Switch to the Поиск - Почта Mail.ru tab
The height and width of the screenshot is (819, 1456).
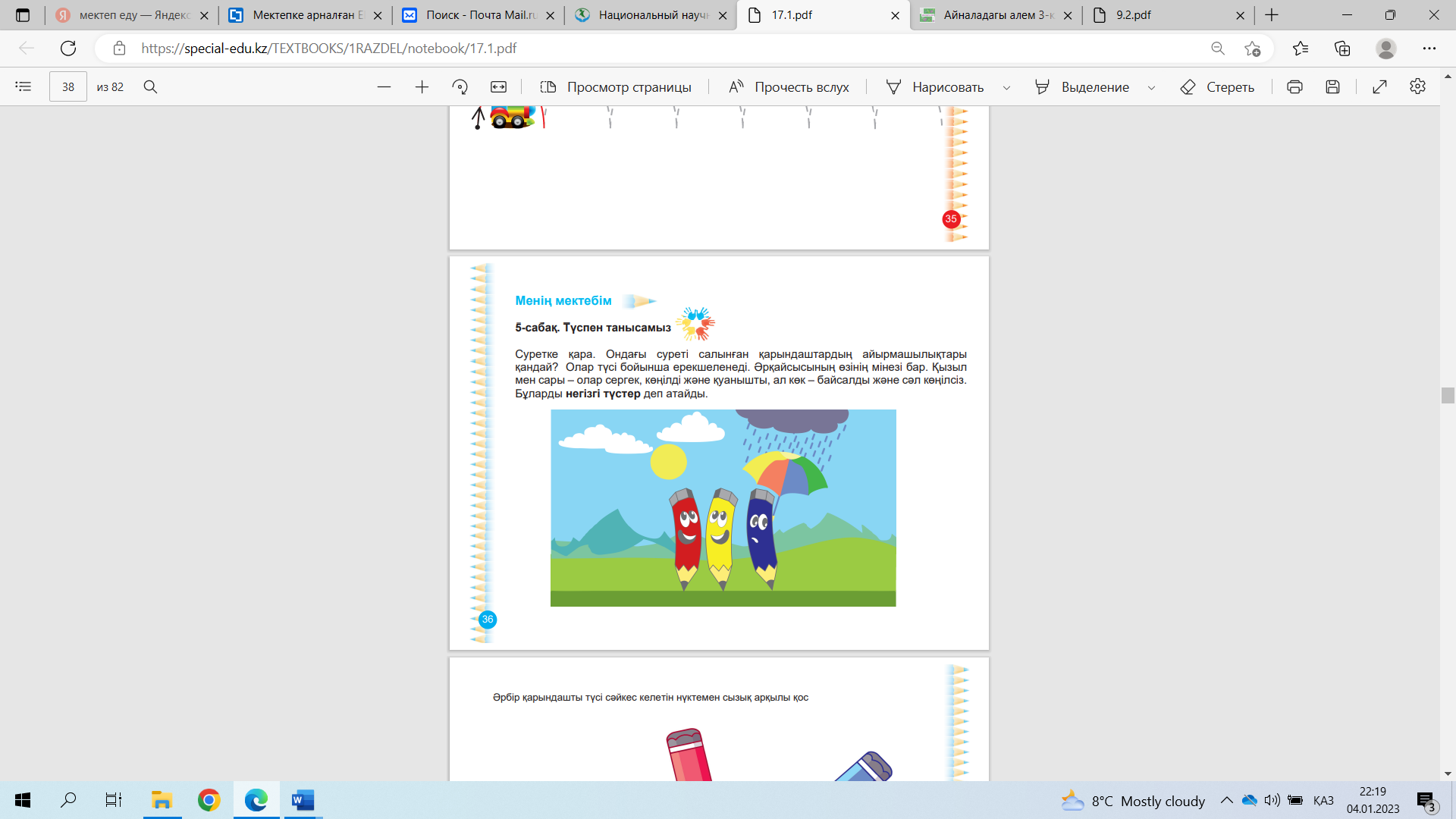pyautogui.click(x=480, y=15)
